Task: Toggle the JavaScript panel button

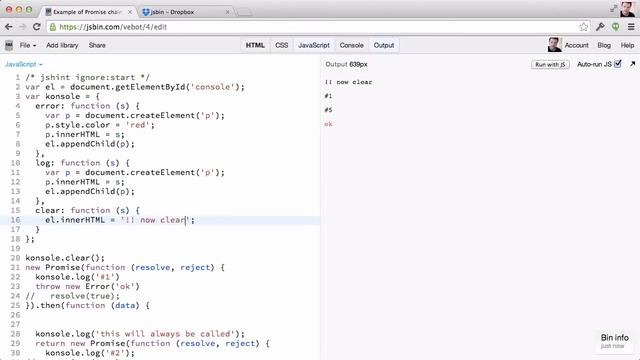Action: pos(313,45)
